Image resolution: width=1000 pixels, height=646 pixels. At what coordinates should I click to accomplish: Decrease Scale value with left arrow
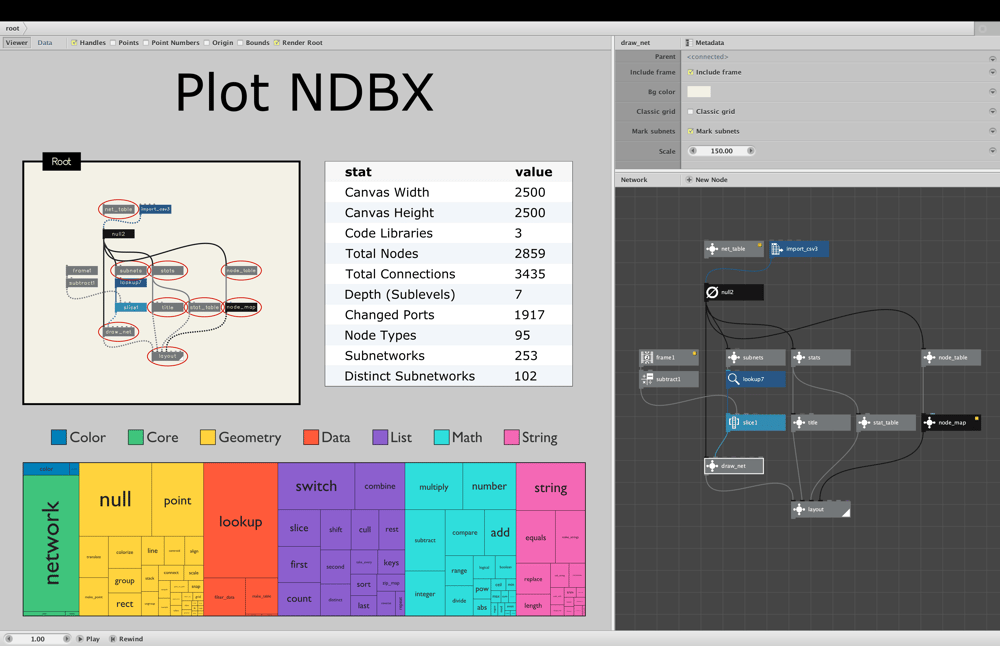tap(693, 151)
